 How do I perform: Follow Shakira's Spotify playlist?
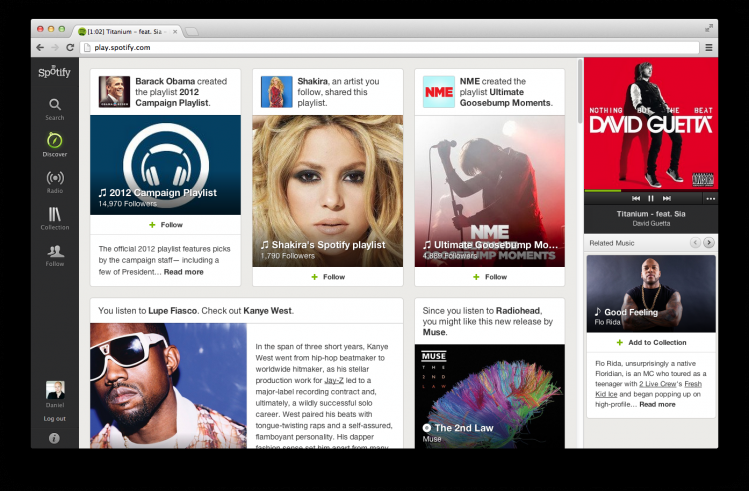point(328,277)
